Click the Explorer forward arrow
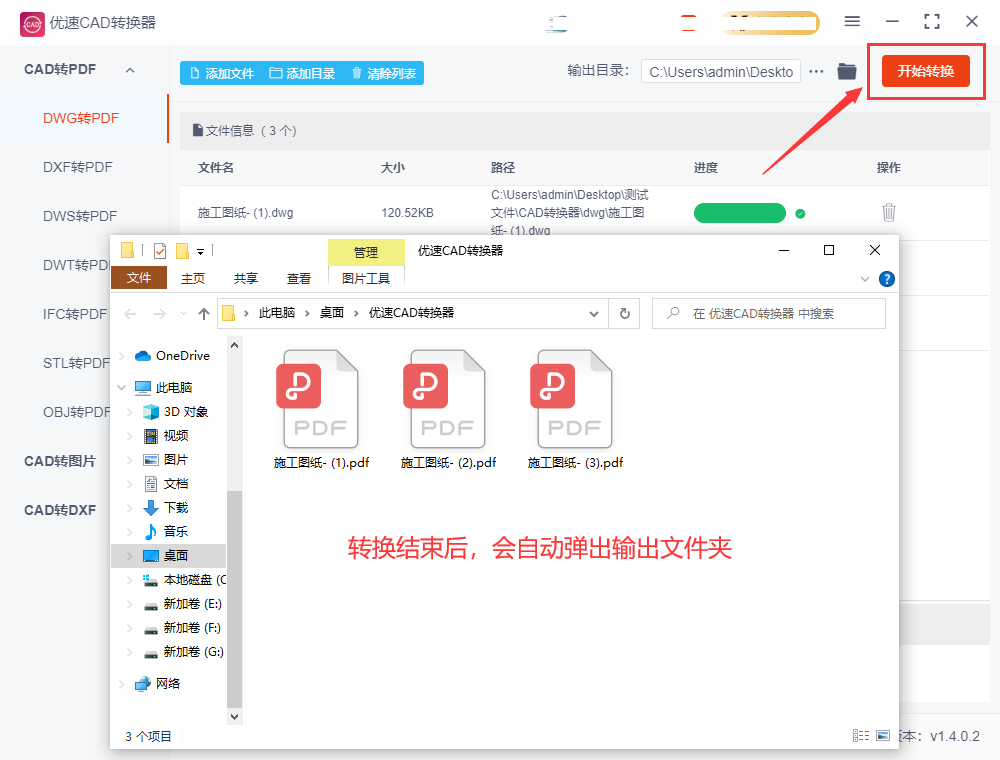The height and width of the screenshot is (760, 1000). pyautogui.click(x=159, y=314)
